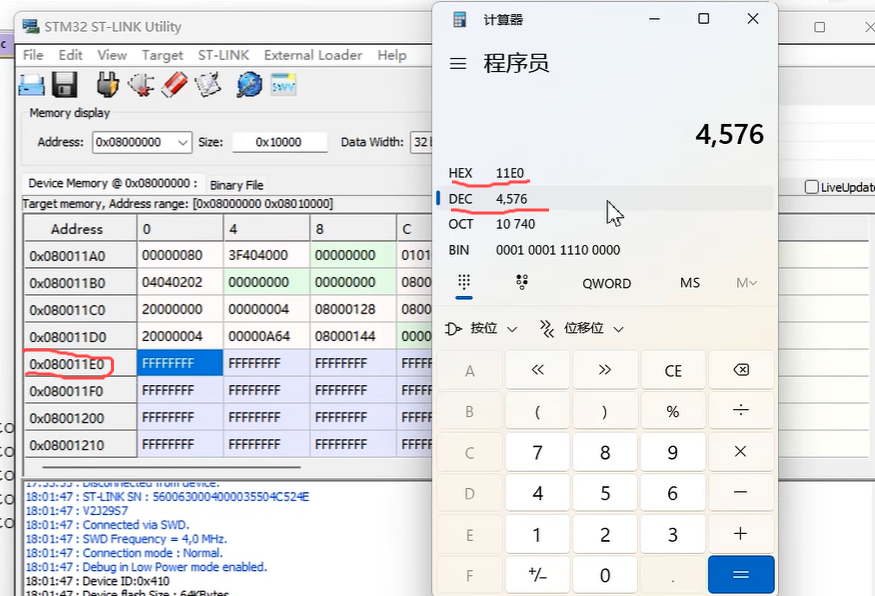Open the Data Width dropdown
Viewport: 875px width, 596px height.
[x=421, y=142]
